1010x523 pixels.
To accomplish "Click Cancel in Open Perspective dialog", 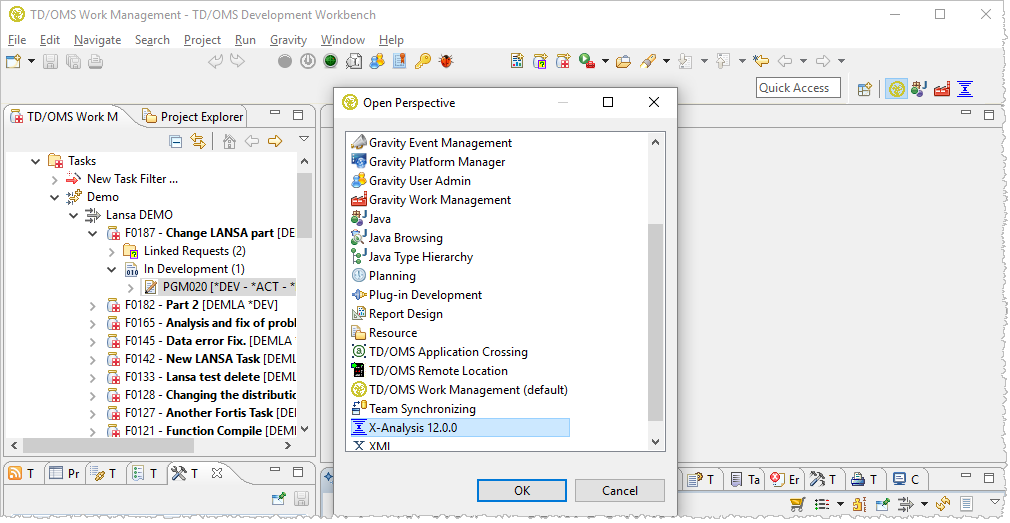I will coord(619,490).
